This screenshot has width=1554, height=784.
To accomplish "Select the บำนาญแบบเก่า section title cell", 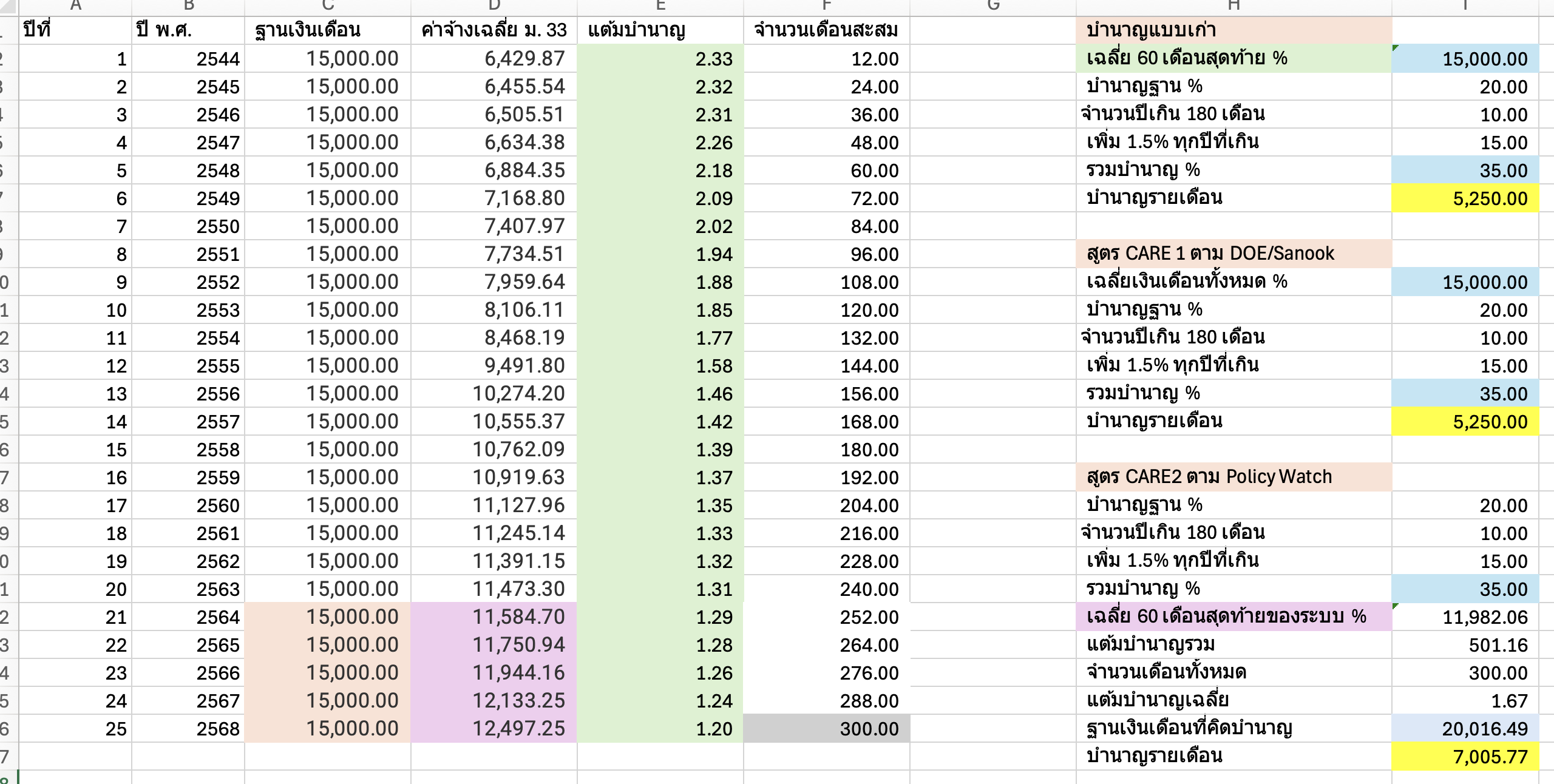I will (1233, 30).
